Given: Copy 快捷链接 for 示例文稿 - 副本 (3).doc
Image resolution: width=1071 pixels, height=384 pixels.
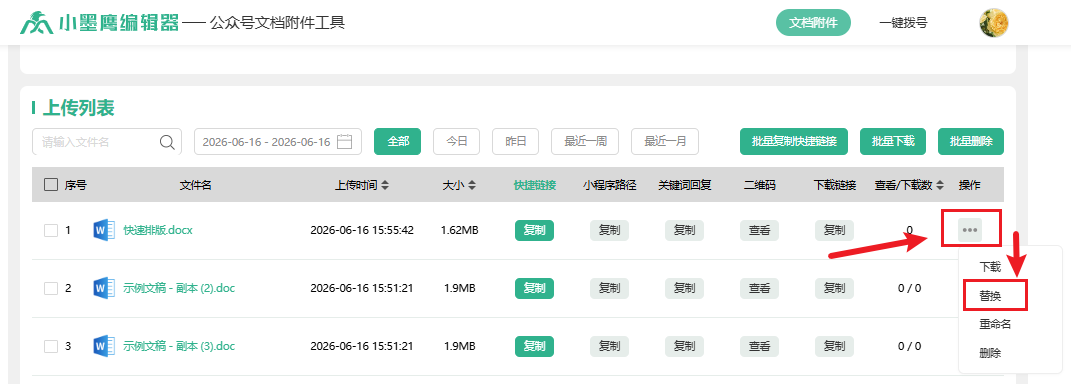Looking at the screenshot, I should (534, 346).
